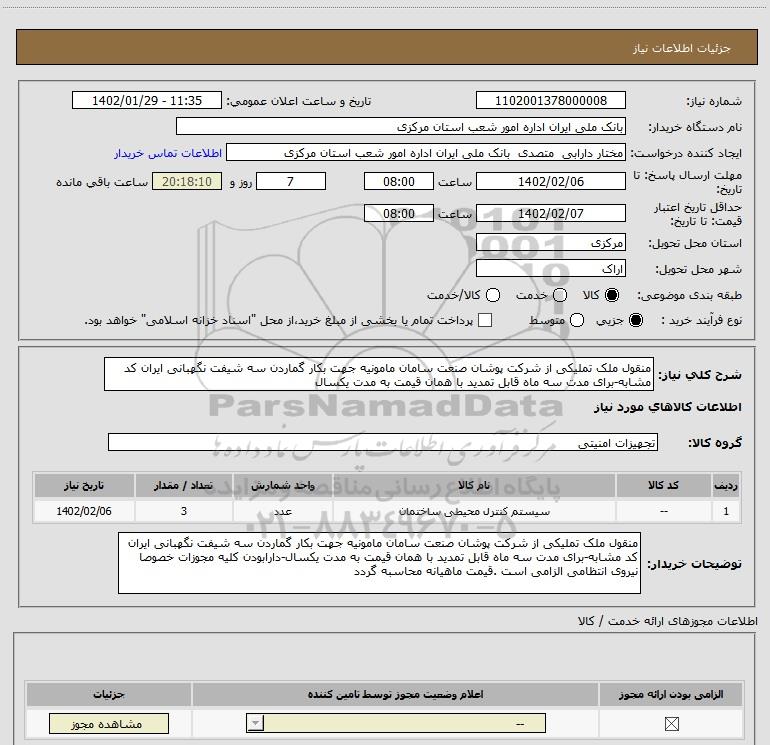Click the تاریخ نیاز column header

point(84,485)
